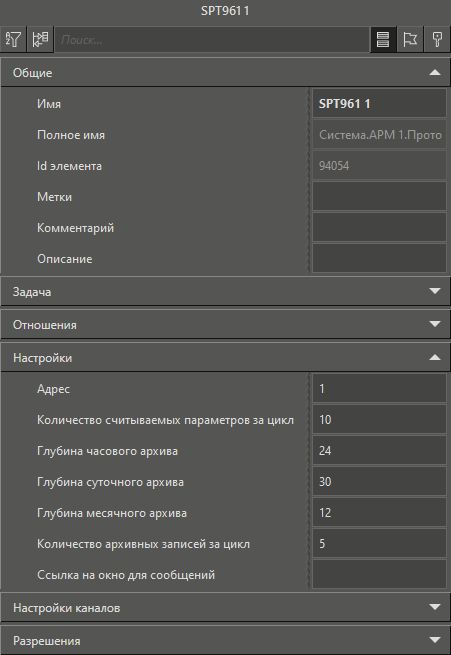The height and width of the screenshot is (655, 451).
Task: Toggle the grouped list view icon
Action: 383,40
